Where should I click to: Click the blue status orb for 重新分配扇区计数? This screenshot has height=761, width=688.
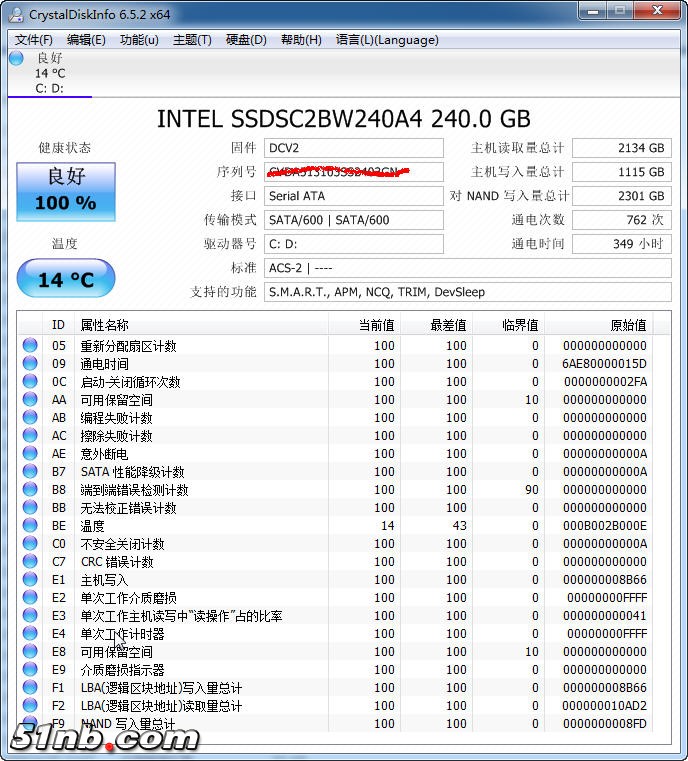[30, 346]
